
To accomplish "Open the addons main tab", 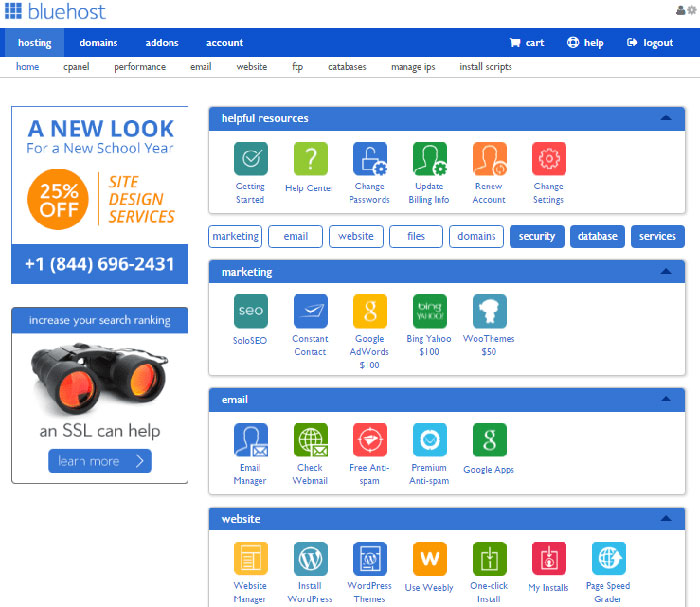I will pyautogui.click(x=162, y=43).
